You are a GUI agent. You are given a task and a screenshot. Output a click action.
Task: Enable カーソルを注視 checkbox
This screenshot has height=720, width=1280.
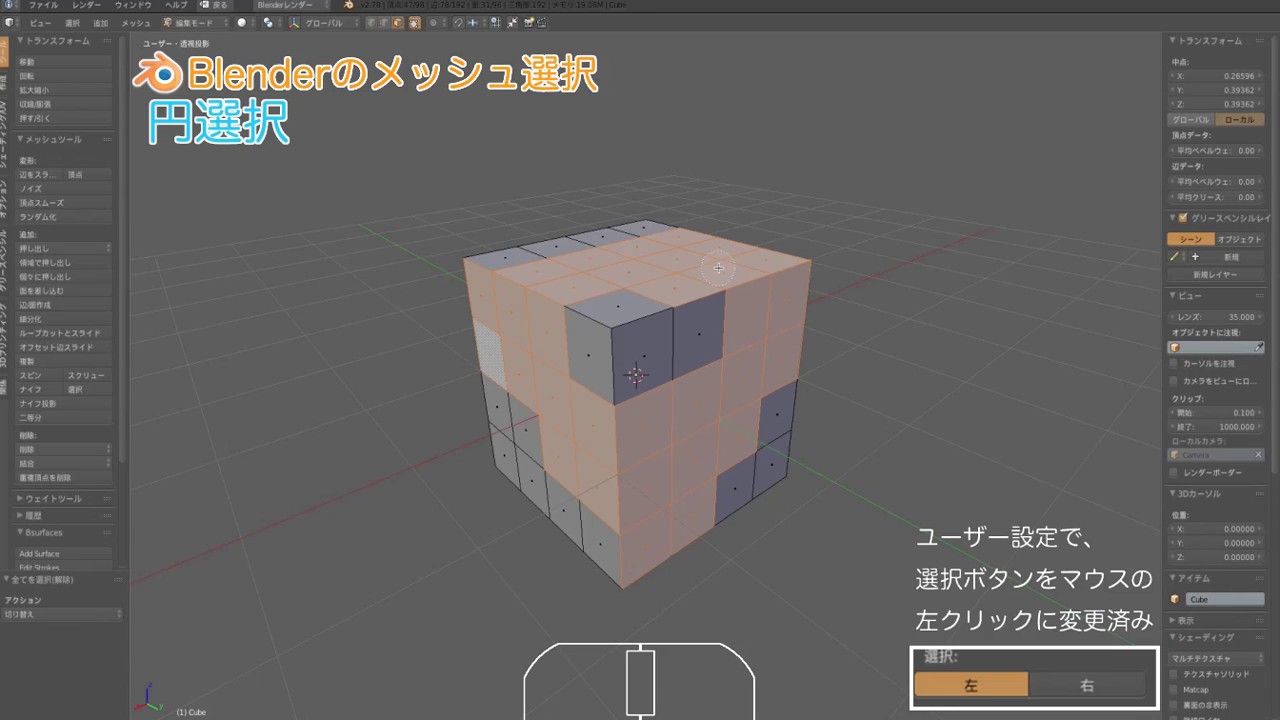coord(1175,364)
